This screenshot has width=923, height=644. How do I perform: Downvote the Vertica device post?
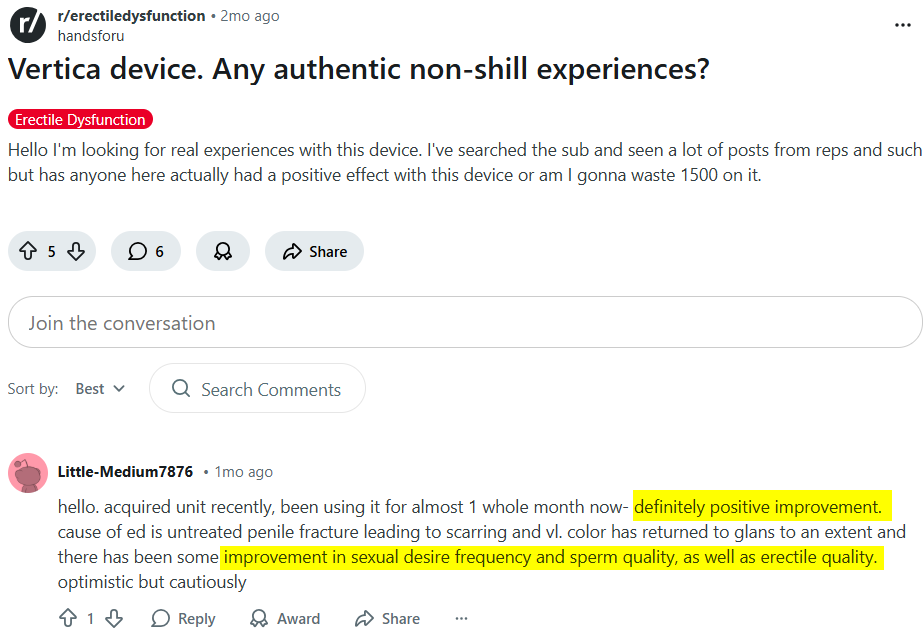point(76,251)
